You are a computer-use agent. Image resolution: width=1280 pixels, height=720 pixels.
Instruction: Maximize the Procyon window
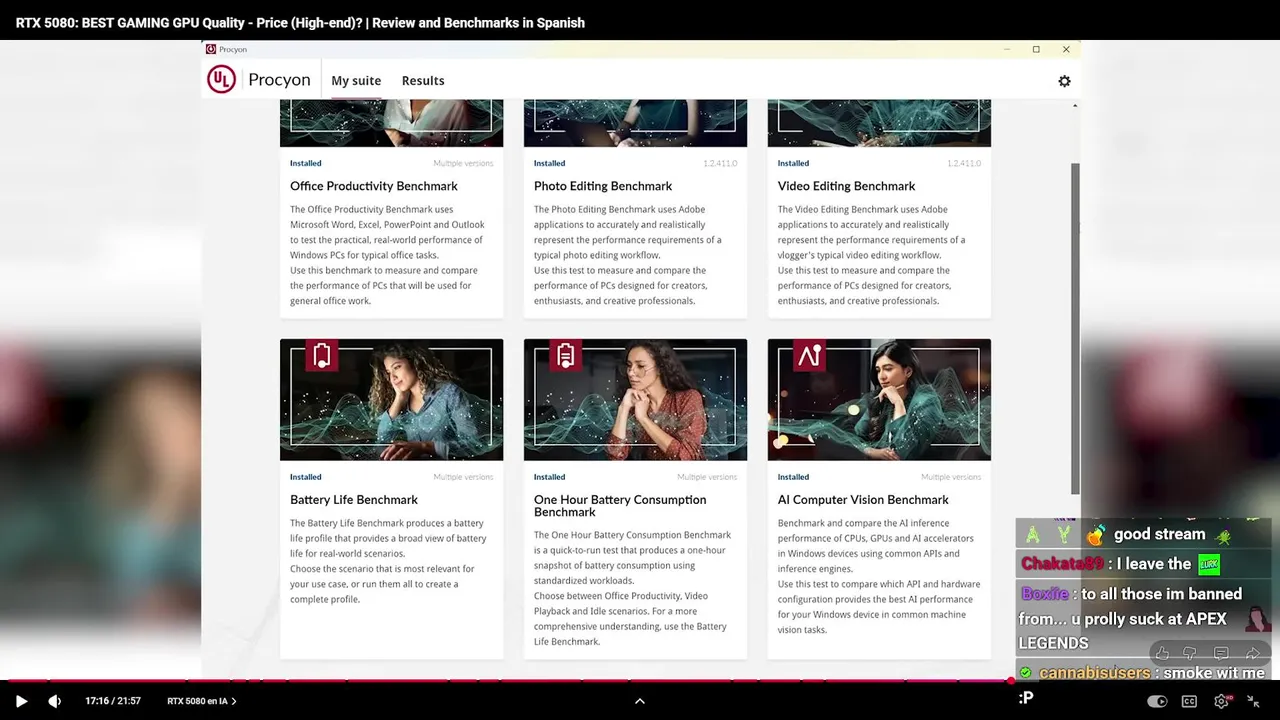(1036, 49)
